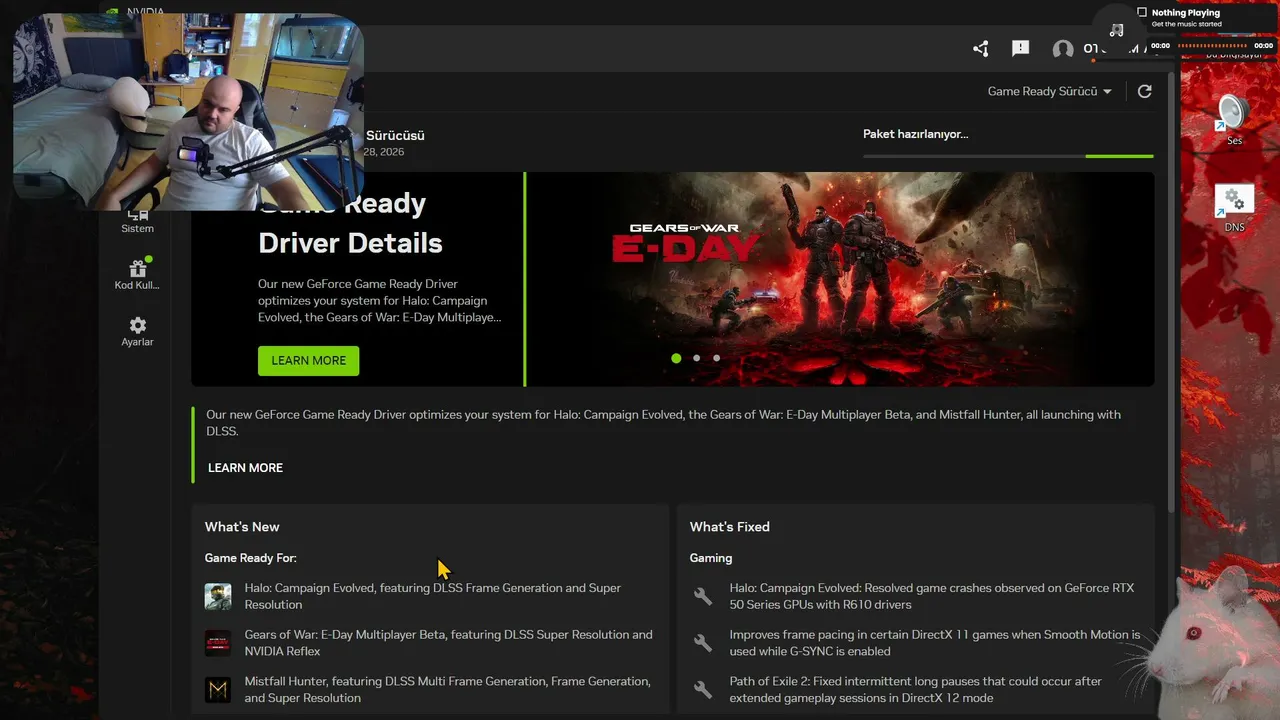This screenshot has height=720, width=1280.
Task: Select the first carousel dot
Action: (x=676, y=358)
